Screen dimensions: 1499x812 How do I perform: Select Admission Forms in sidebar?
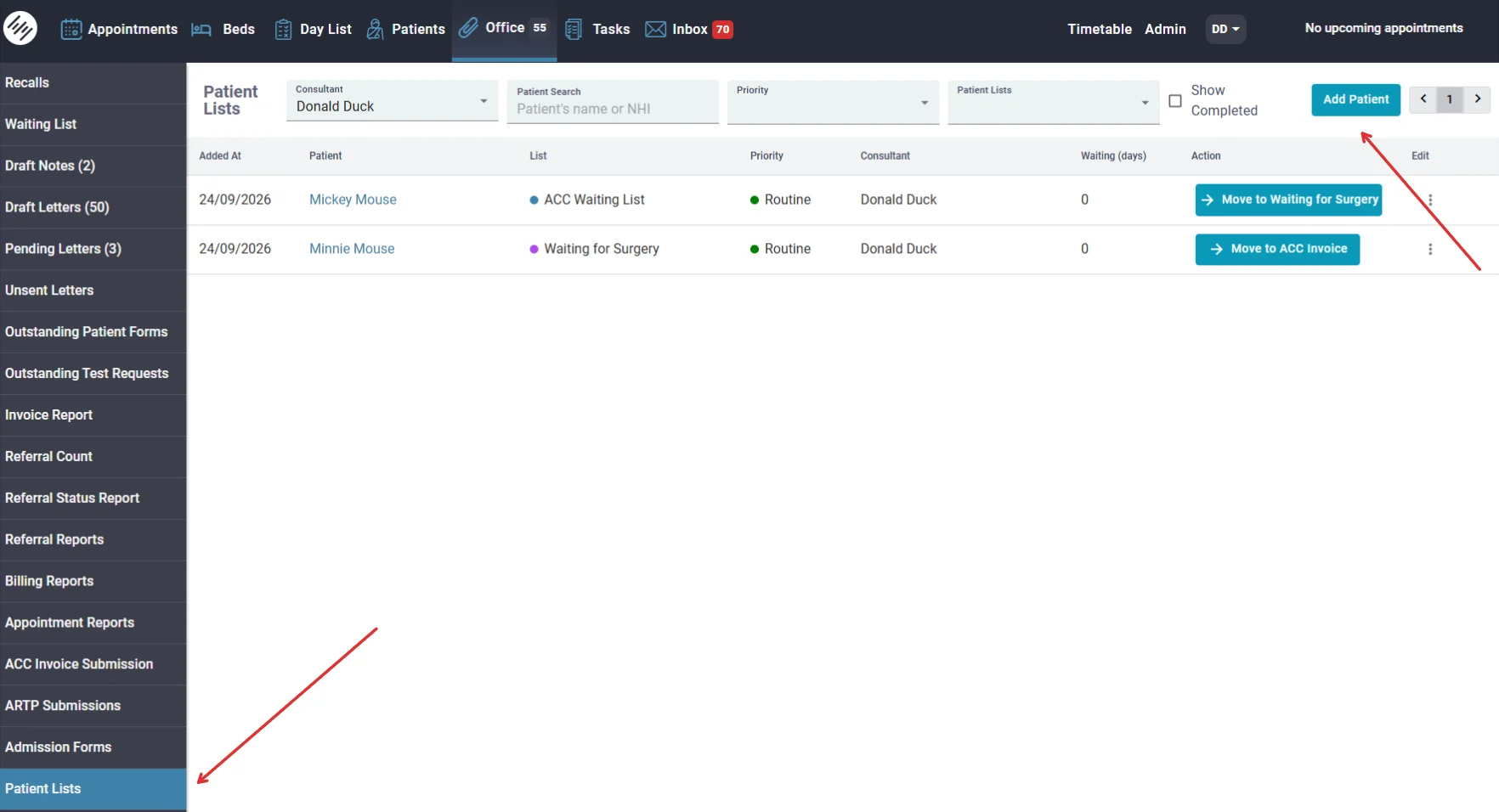click(93, 747)
